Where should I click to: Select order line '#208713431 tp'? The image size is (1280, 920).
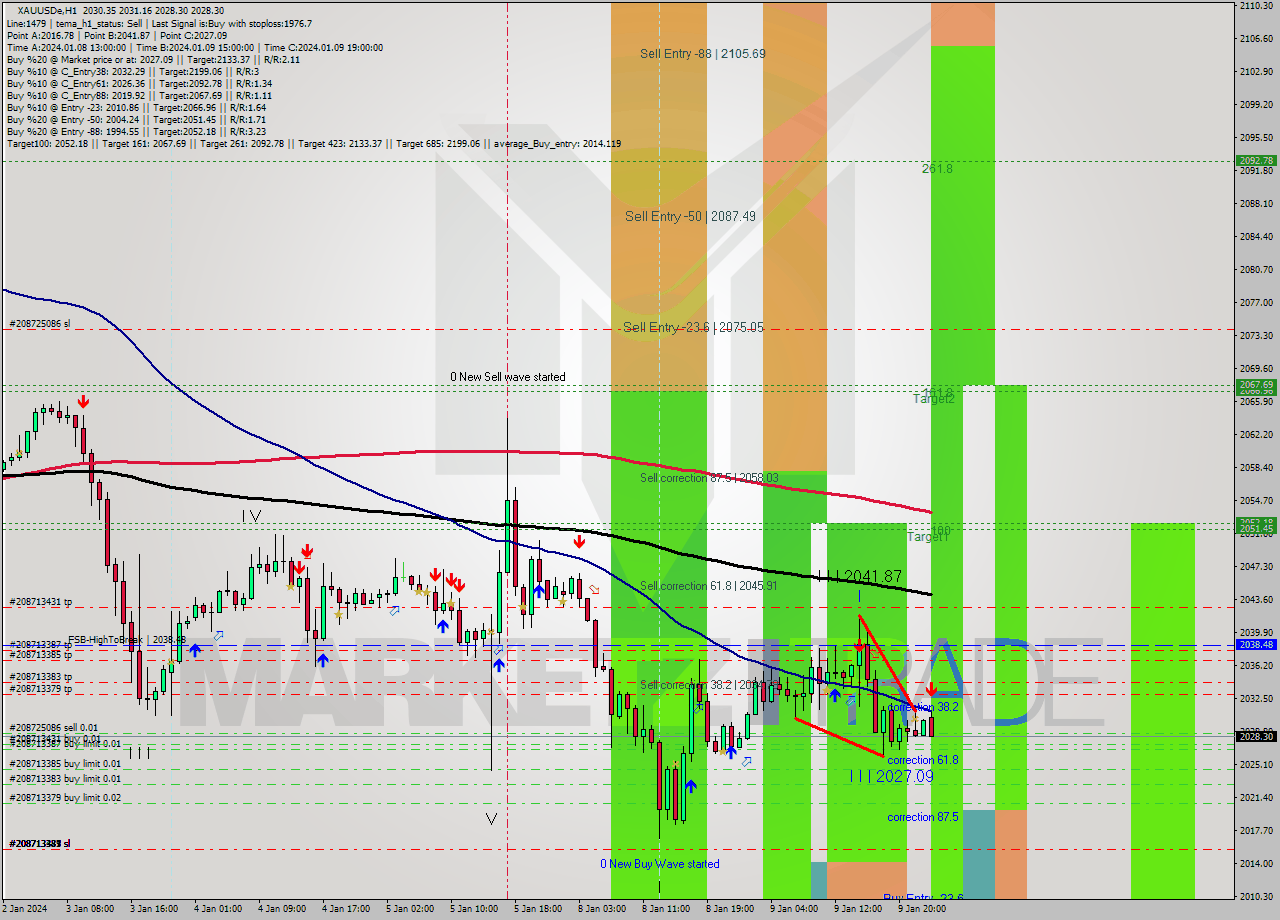click(41, 602)
